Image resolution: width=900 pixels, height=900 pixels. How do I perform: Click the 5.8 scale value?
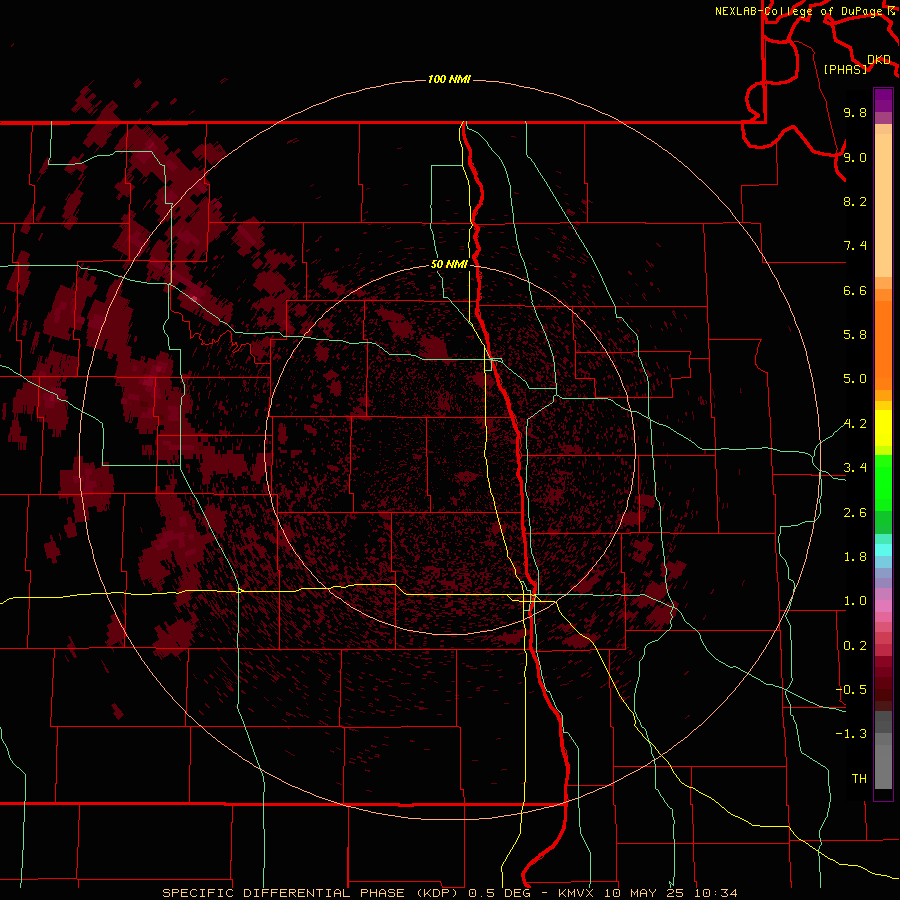click(x=855, y=335)
